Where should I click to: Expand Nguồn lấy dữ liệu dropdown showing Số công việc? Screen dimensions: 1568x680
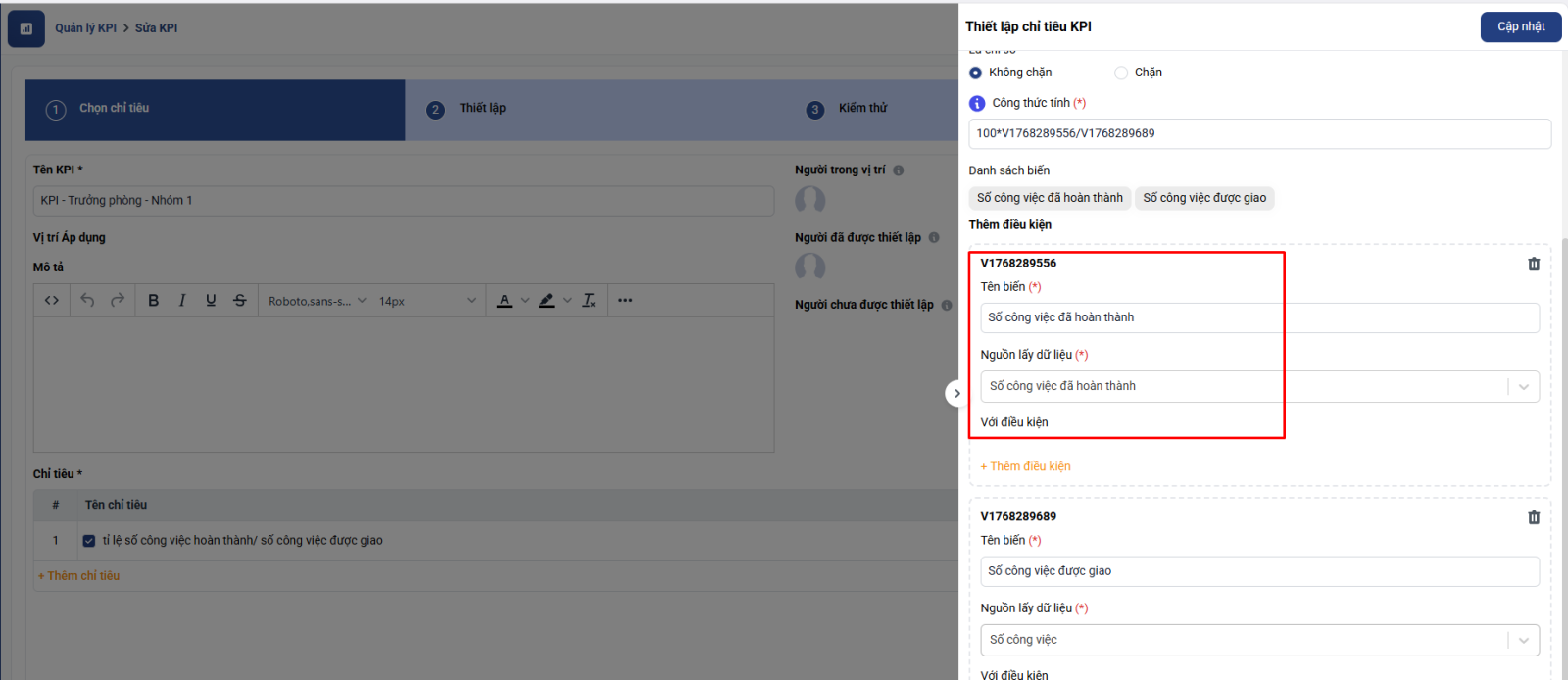pos(1258,640)
